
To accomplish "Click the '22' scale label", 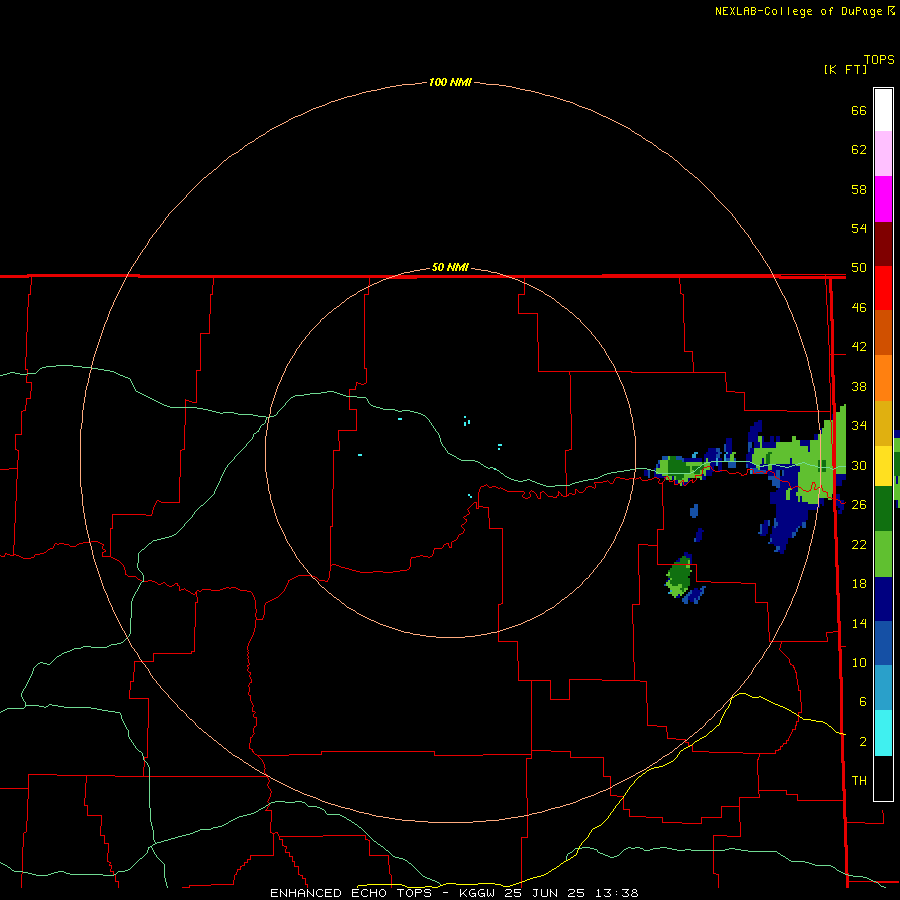I will click(x=859, y=544).
